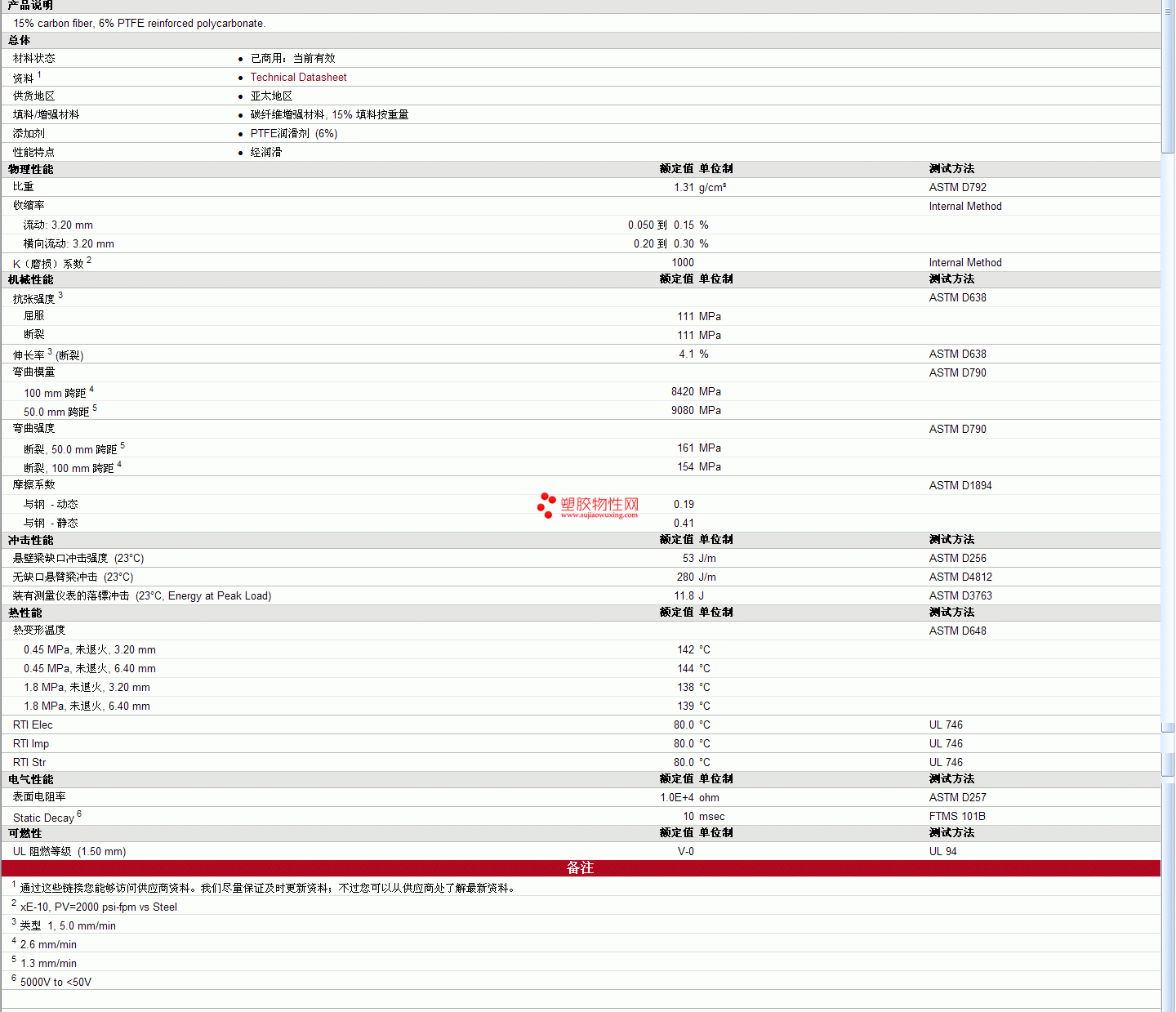Click the UL 94 test method cell
This screenshot has width=1176, height=1012.
click(x=942, y=852)
